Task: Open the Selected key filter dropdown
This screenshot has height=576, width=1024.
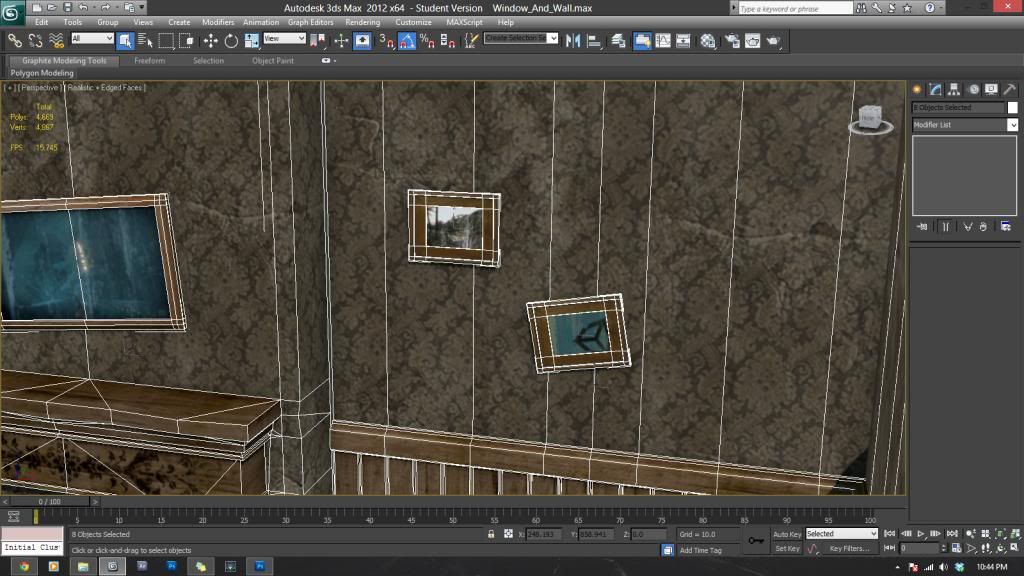Action: [841, 534]
